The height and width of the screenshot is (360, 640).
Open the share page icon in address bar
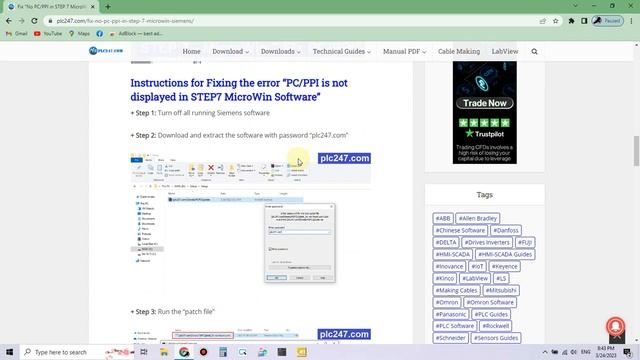pos(542,21)
